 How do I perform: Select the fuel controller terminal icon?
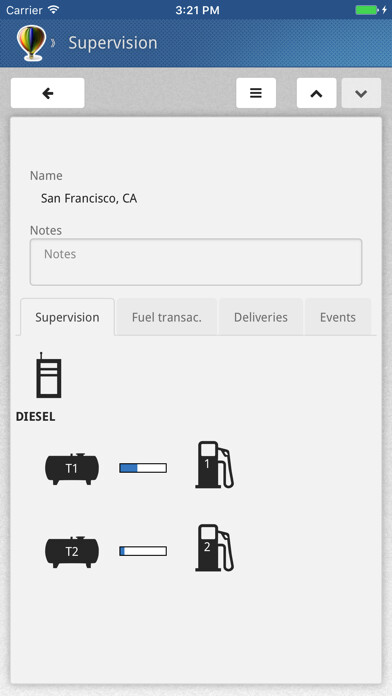click(48, 376)
